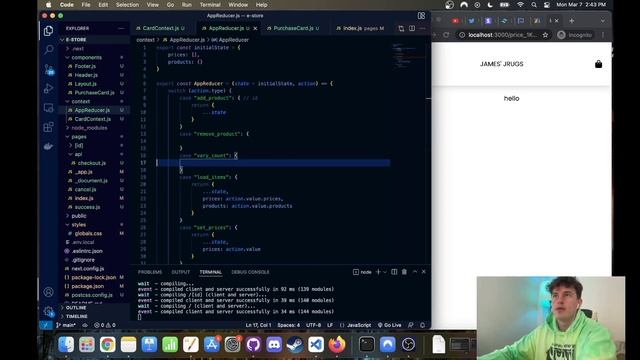The height and width of the screenshot is (360, 640).
Task: Open Firefox from the Dock
Action: (x=337, y=345)
